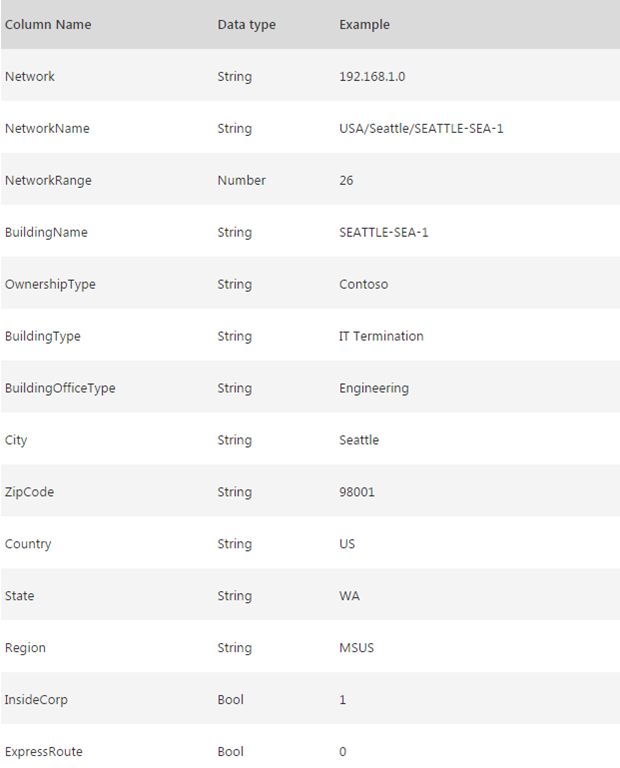Click the ZipCode example 98001
Image resolution: width=620 pixels, height=768 pixels.
(357, 492)
